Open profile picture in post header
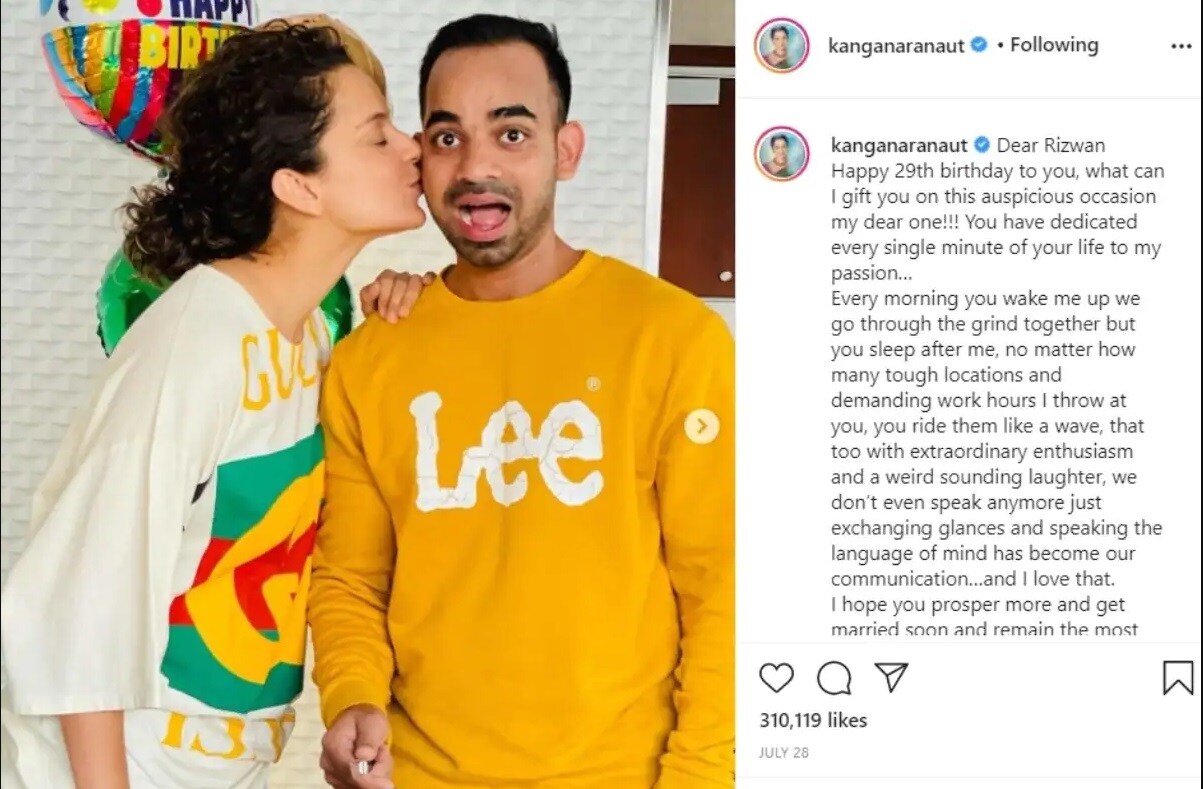 tap(781, 45)
